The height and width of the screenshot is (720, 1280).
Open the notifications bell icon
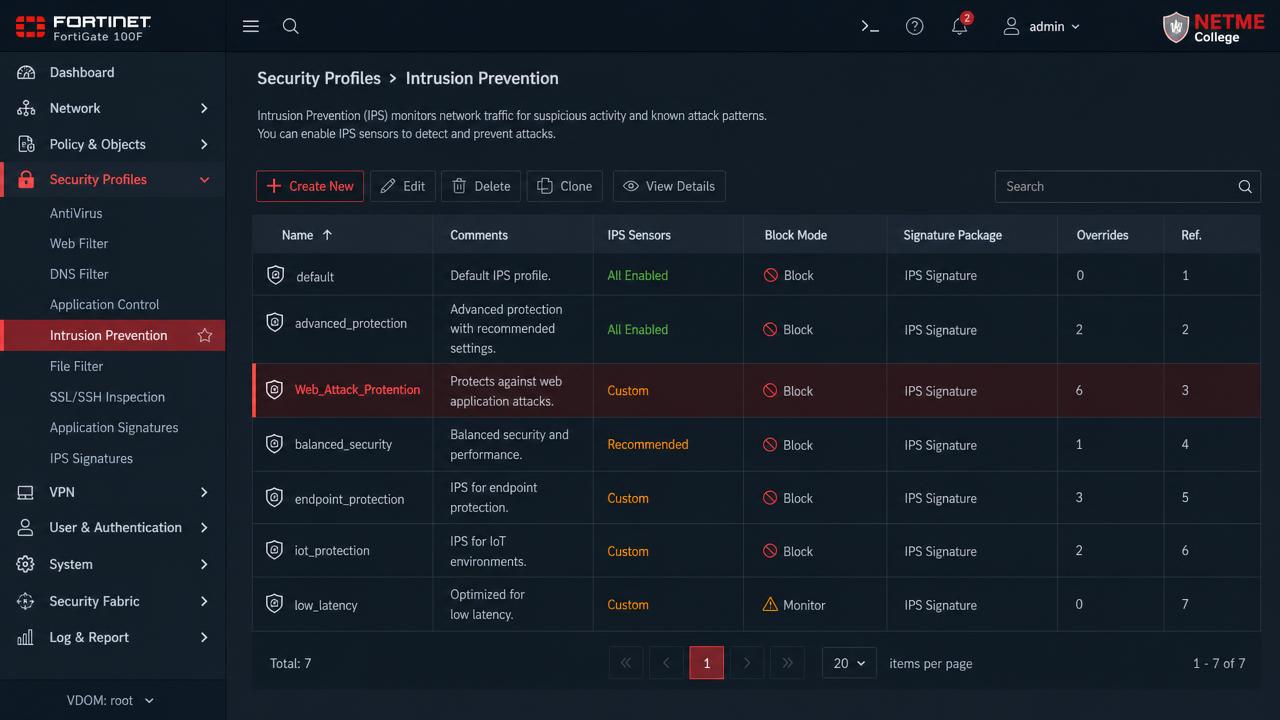tap(959, 26)
